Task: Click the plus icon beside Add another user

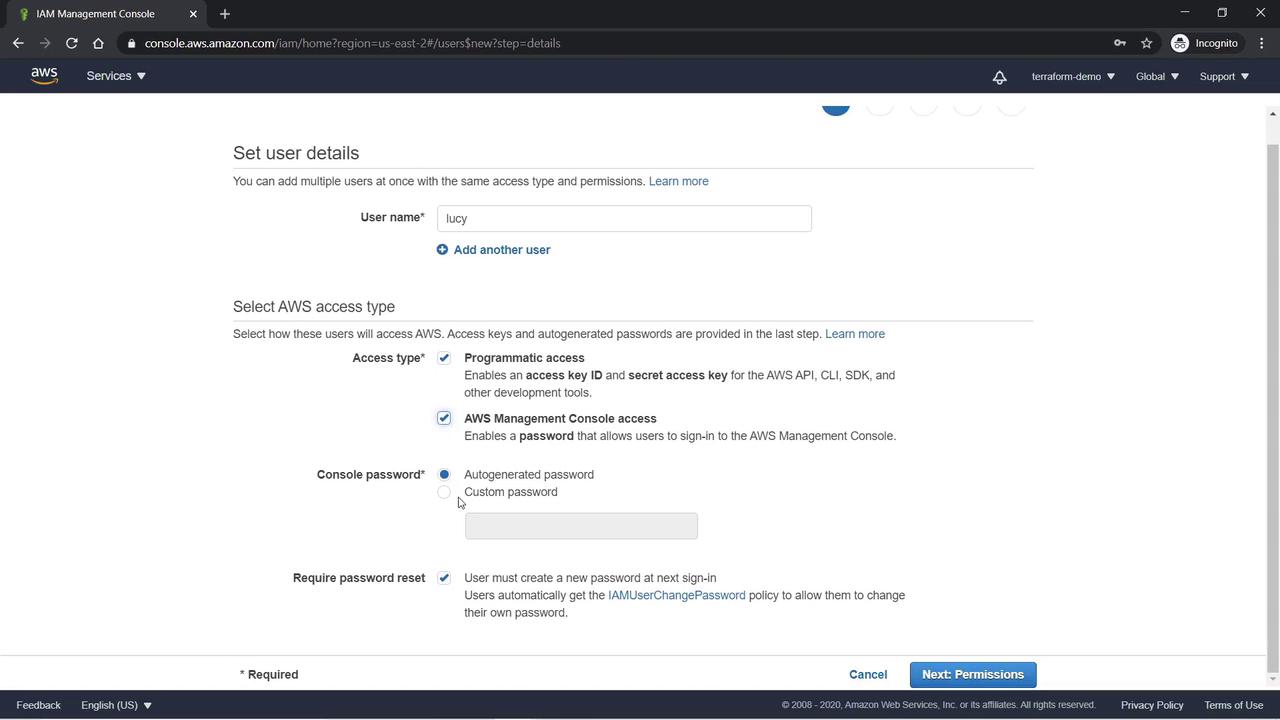Action: (x=442, y=250)
